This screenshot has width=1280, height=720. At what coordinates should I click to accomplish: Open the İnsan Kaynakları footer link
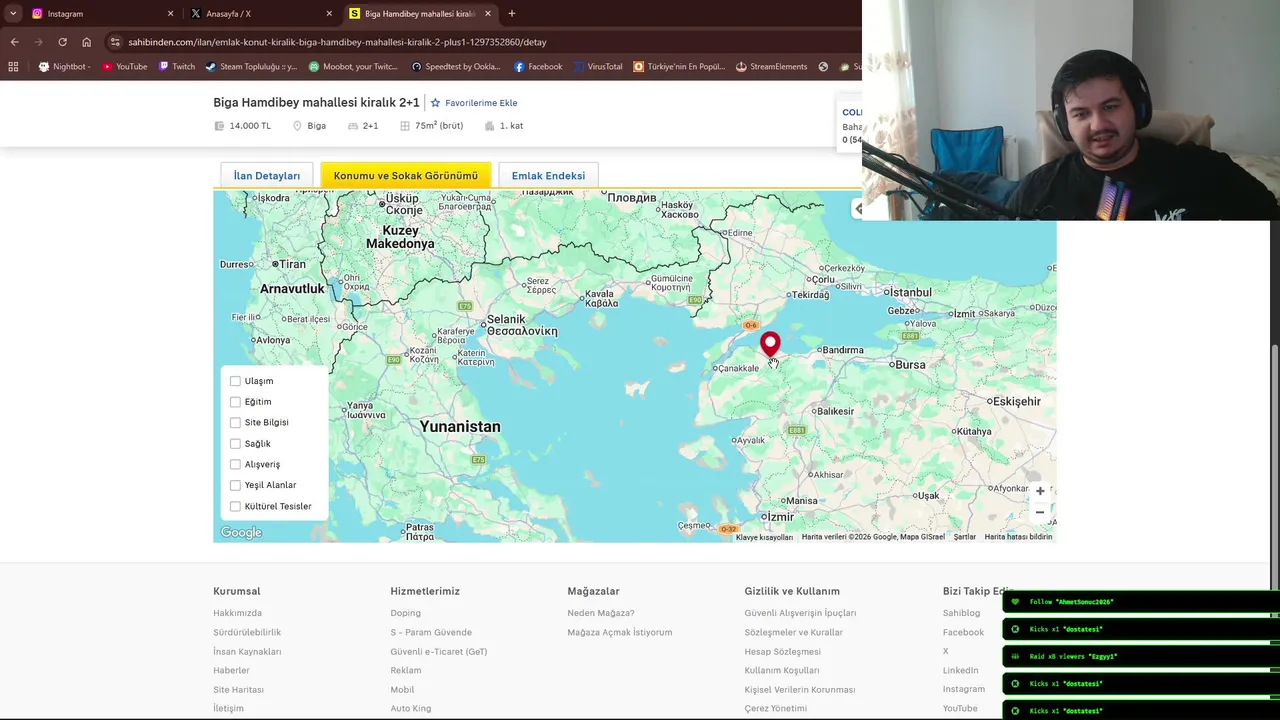pos(247,651)
